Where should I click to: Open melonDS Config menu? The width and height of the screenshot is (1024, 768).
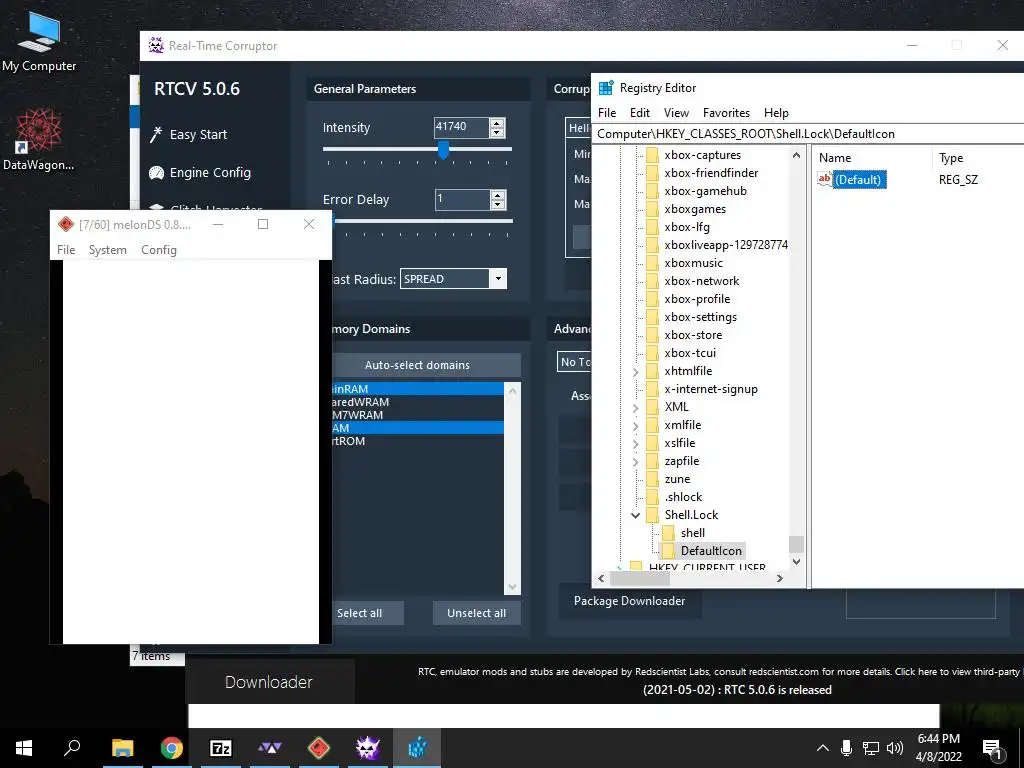(159, 249)
